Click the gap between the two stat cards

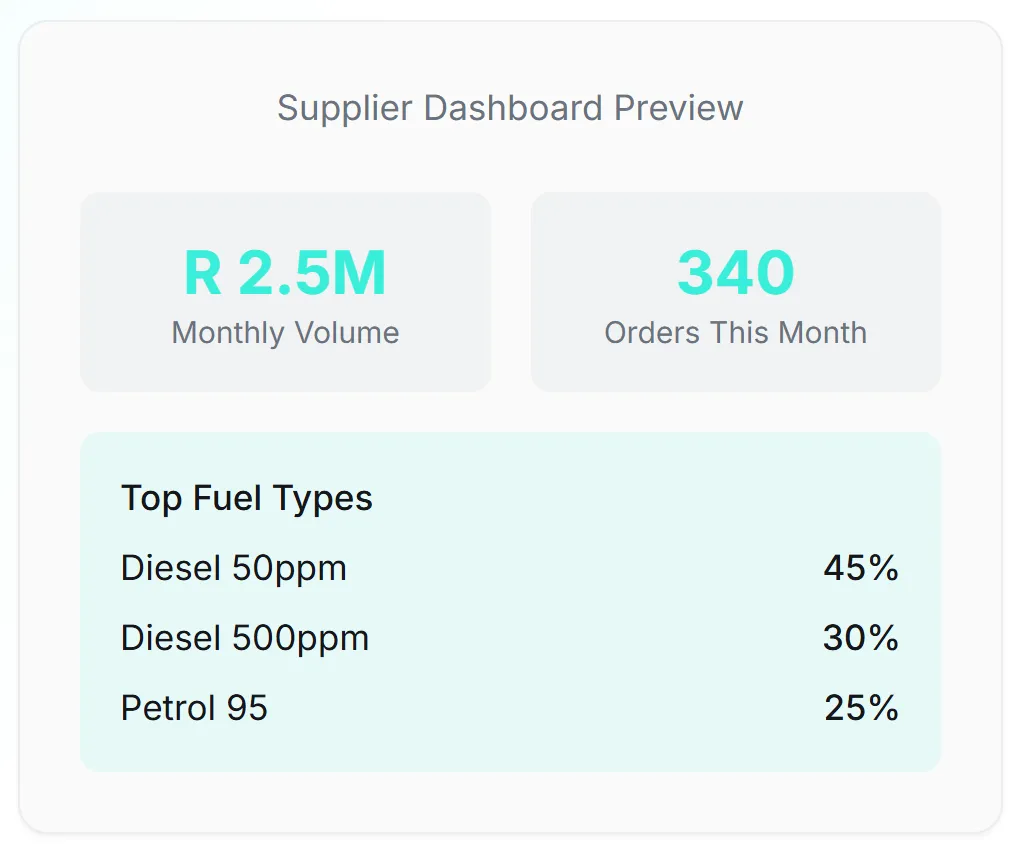pyautogui.click(x=511, y=292)
